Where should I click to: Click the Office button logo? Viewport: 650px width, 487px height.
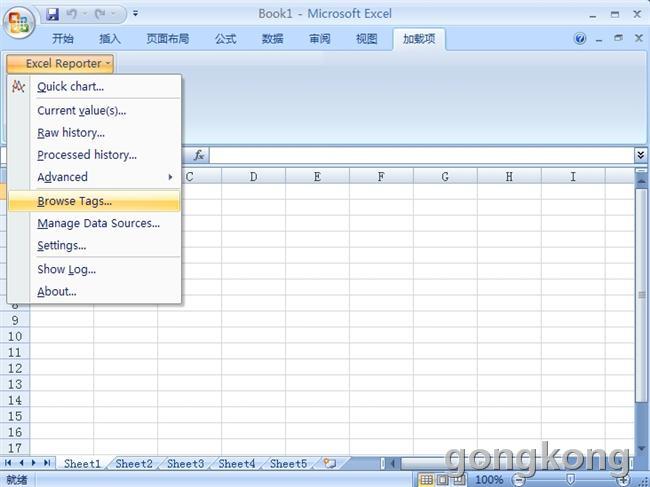[19, 23]
